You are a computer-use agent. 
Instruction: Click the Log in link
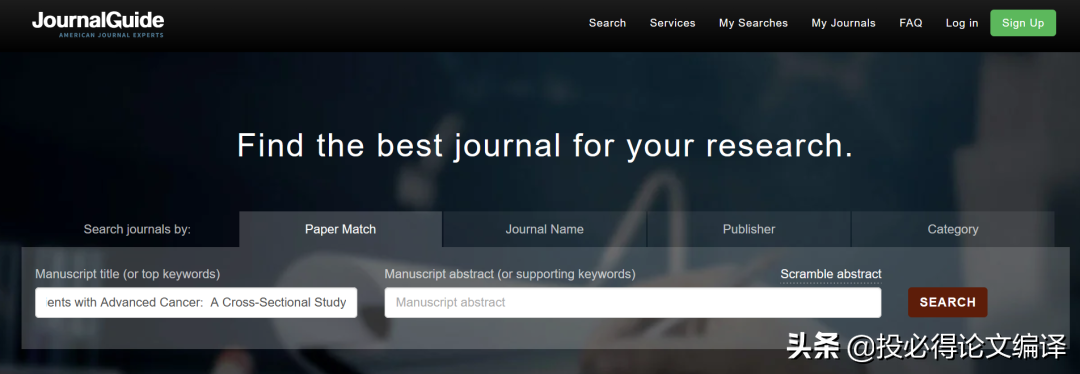tap(962, 23)
